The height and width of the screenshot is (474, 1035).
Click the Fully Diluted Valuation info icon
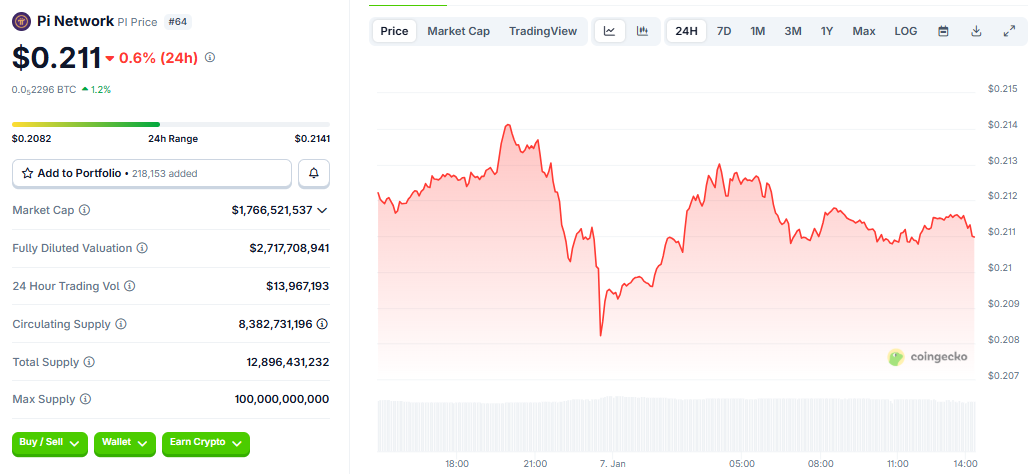click(x=142, y=248)
